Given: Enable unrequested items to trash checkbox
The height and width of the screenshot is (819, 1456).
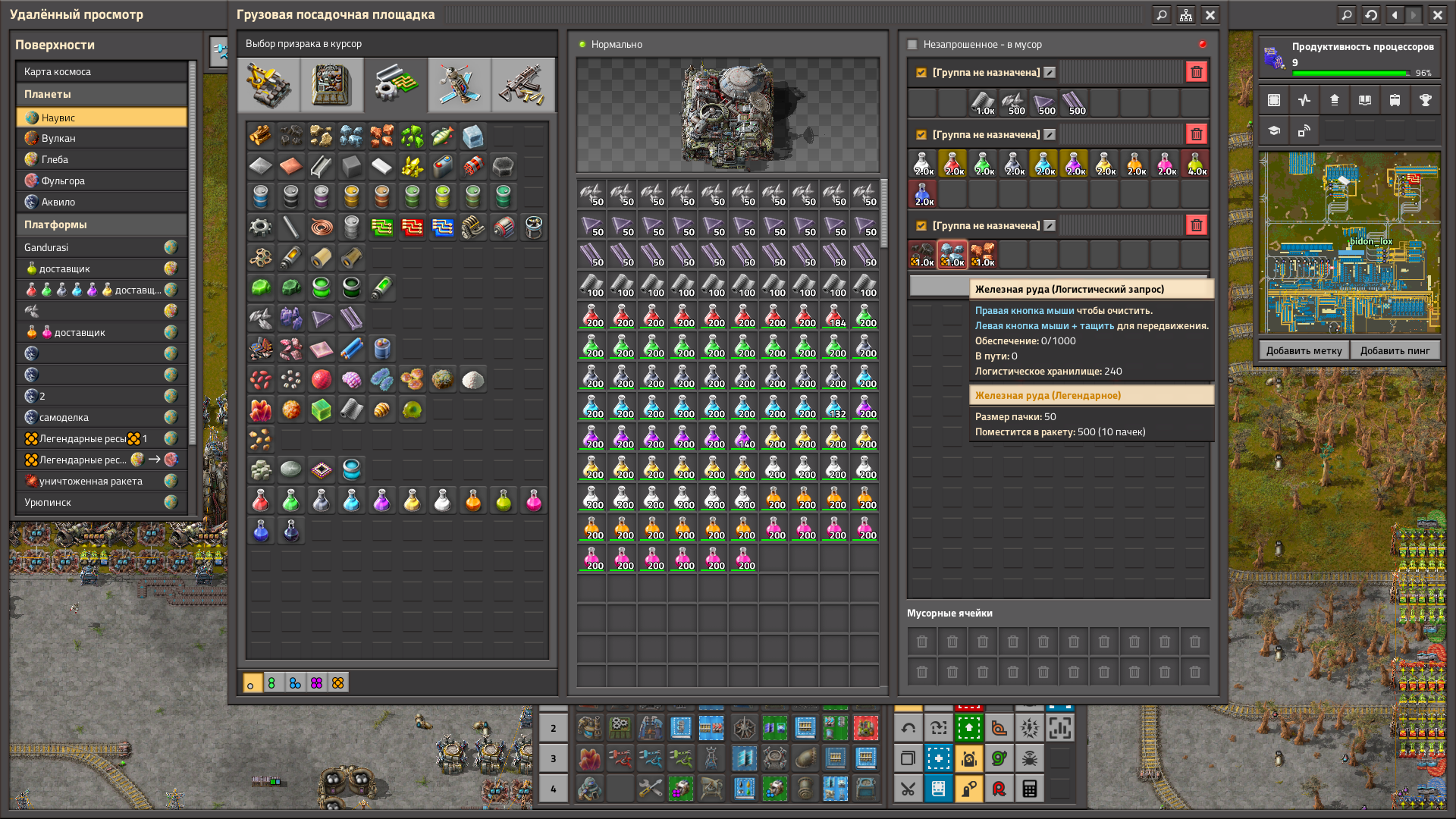Looking at the screenshot, I should click(x=913, y=45).
